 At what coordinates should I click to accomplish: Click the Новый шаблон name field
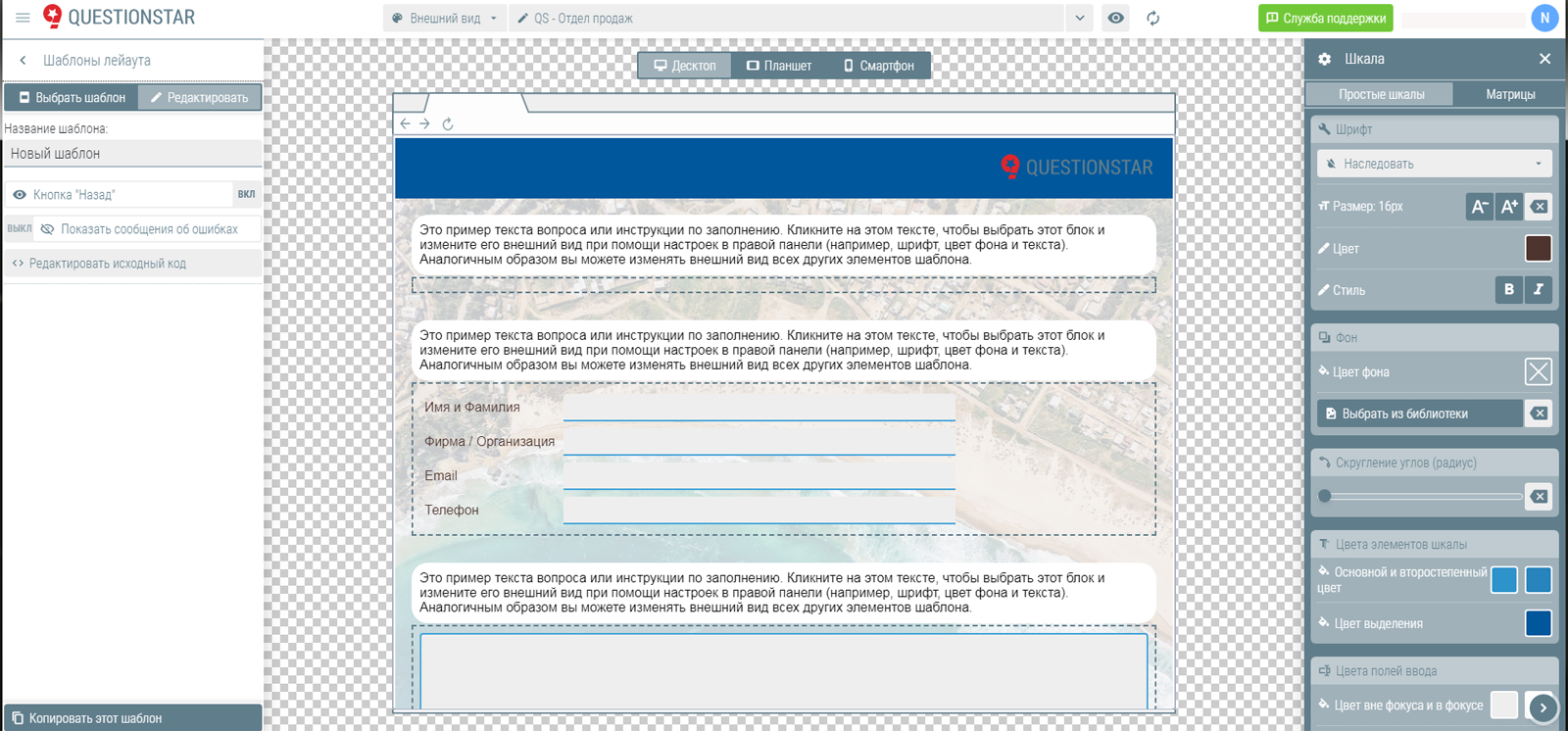pos(133,153)
